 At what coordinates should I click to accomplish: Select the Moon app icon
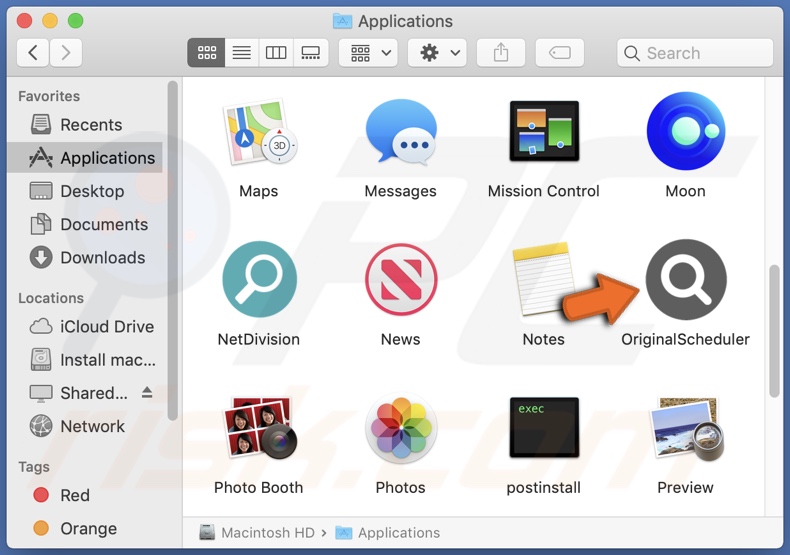(686, 131)
